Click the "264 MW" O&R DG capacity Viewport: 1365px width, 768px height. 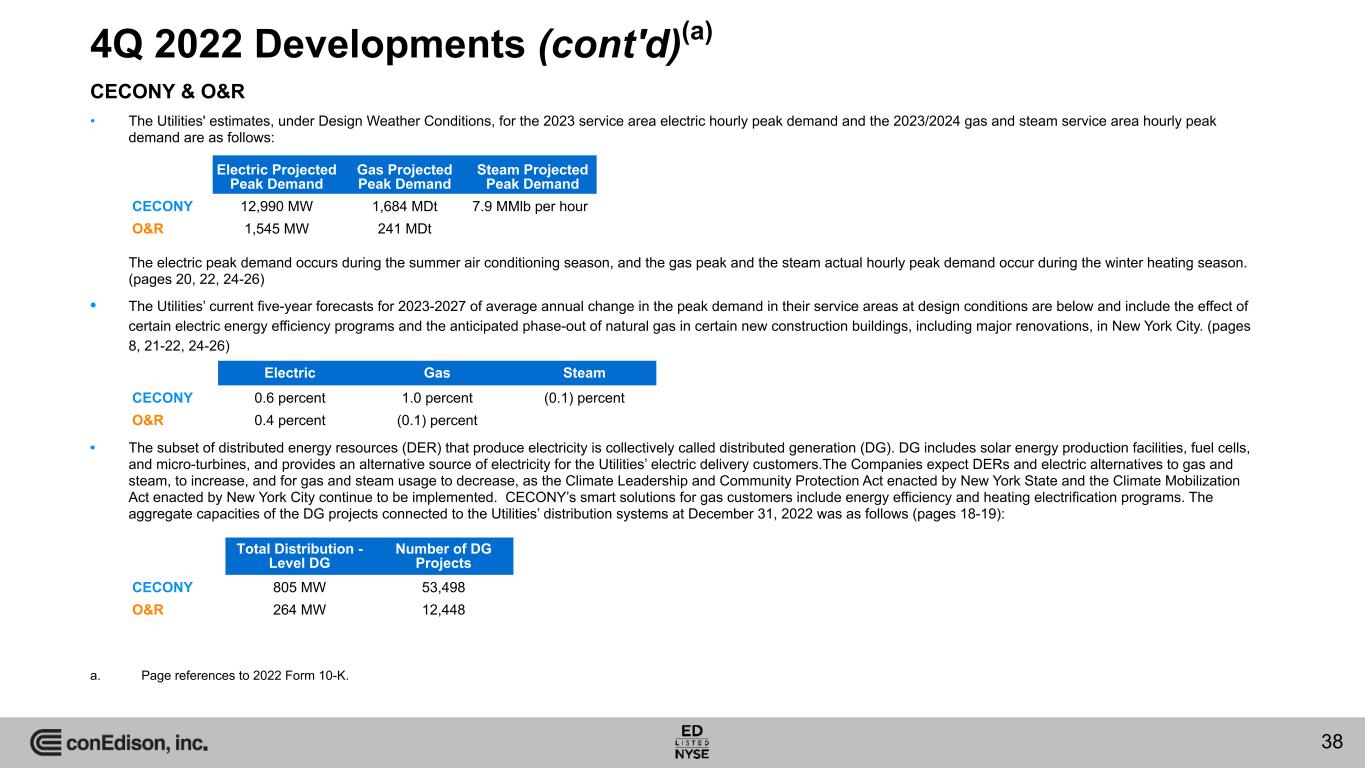299,610
